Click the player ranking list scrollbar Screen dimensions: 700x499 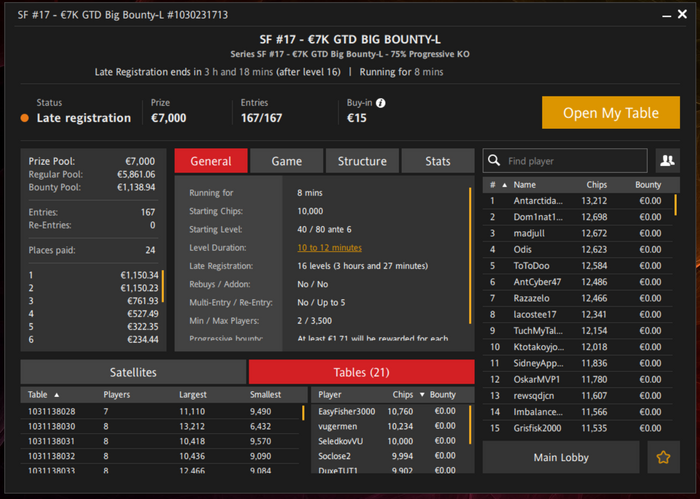(675, 205)
